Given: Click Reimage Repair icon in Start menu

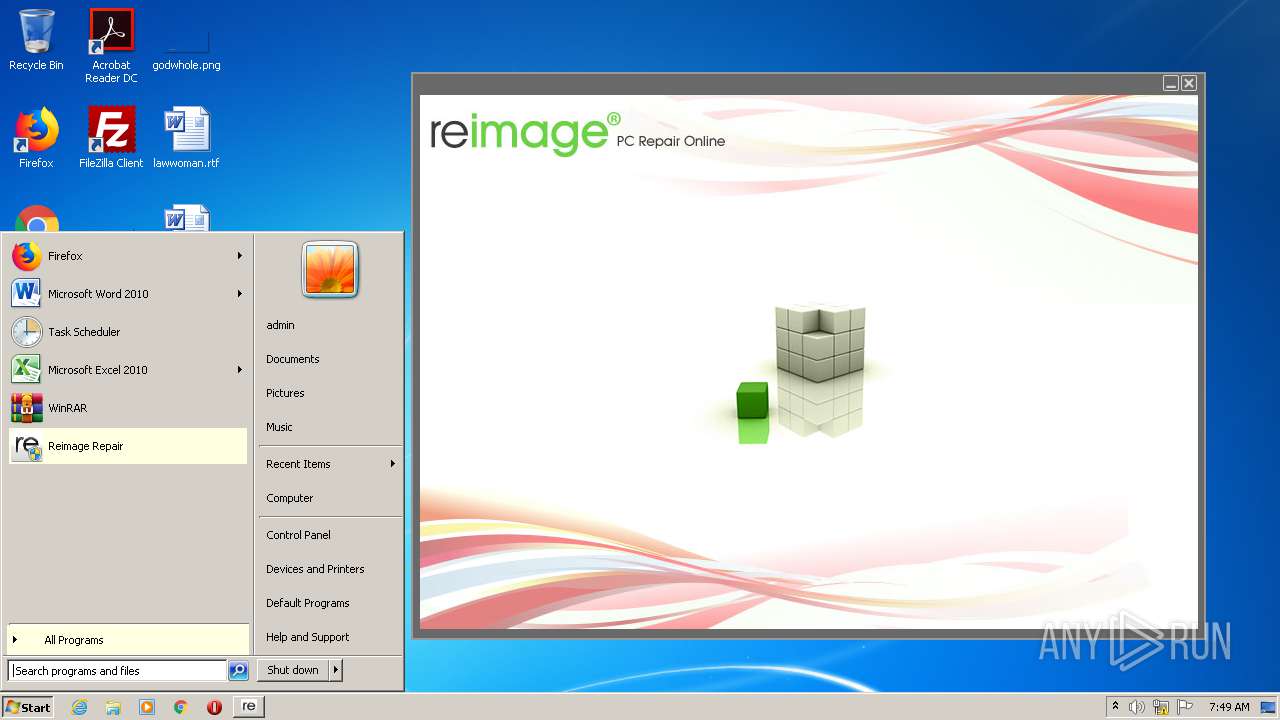Looking at the screenshot, I should (x=27, y=446).
